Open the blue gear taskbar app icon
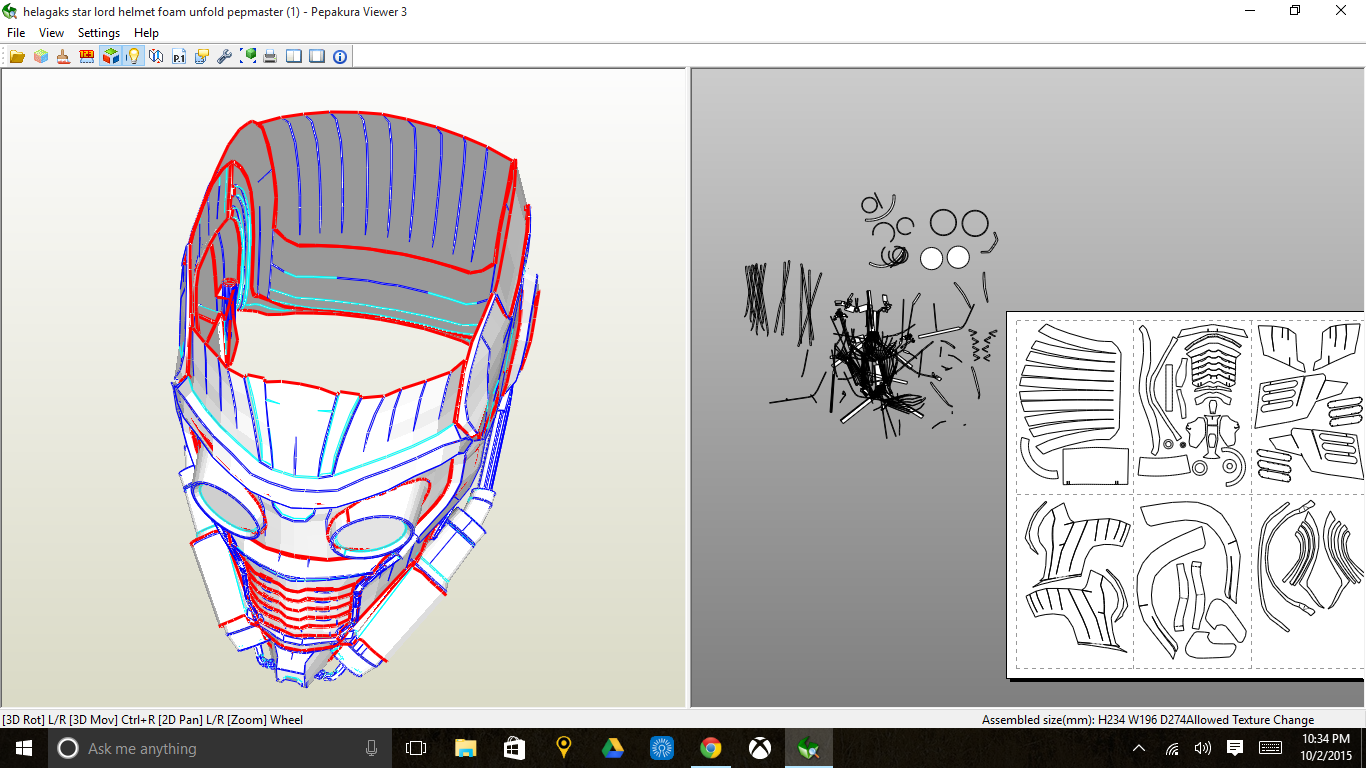Screen dimensions: 1366x768 pos(661,748)
